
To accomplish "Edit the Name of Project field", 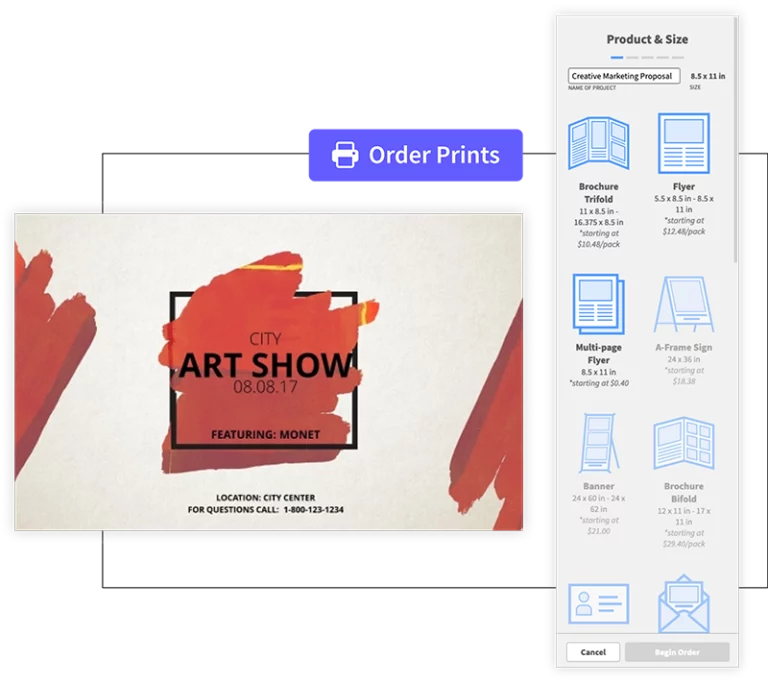I will pos(624,76).
